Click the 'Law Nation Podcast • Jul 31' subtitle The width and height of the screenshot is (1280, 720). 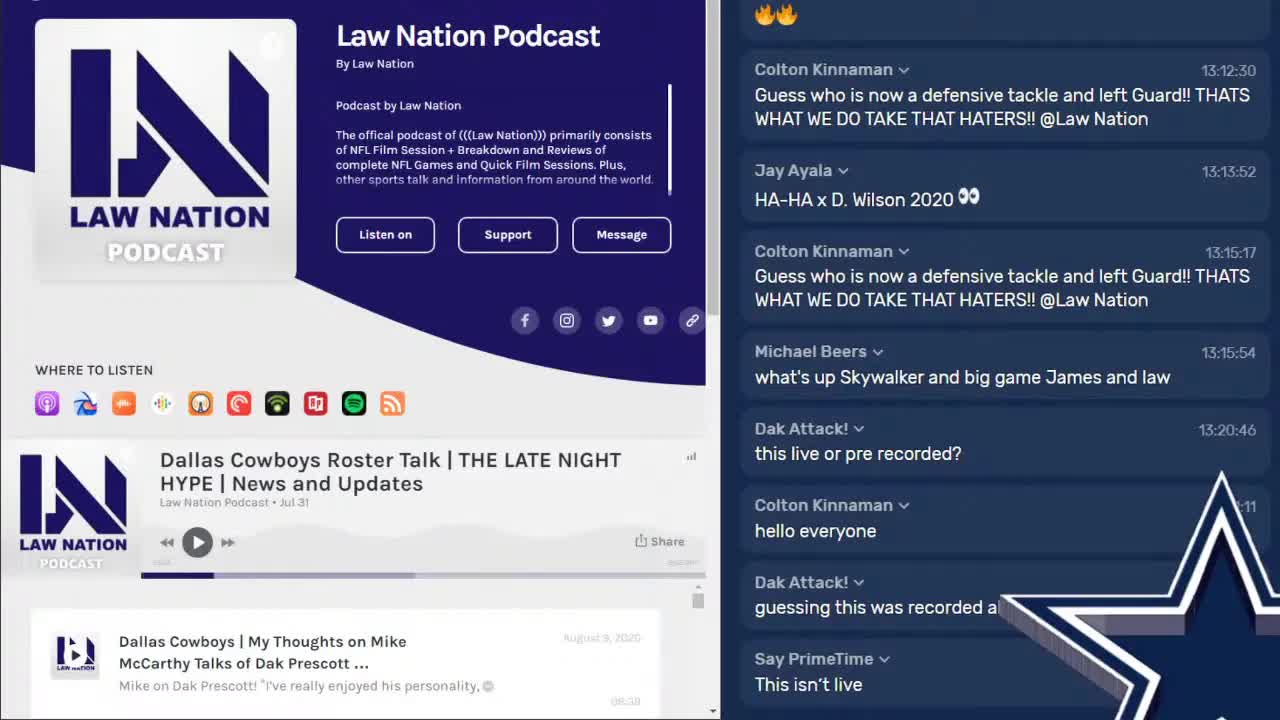(234, 502)
